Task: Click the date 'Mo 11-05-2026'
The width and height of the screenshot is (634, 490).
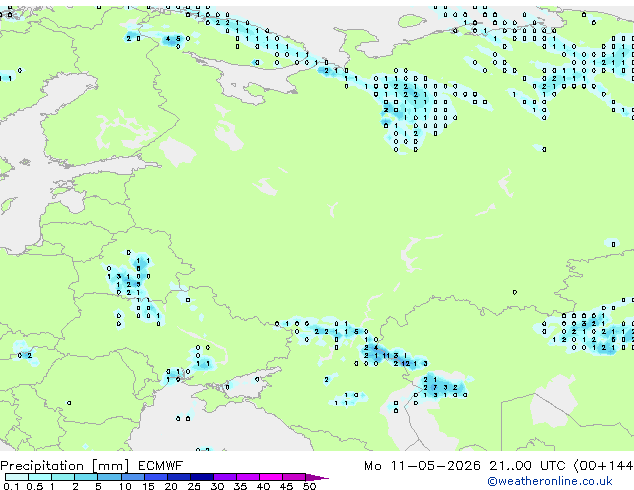Action: (422, 466)
